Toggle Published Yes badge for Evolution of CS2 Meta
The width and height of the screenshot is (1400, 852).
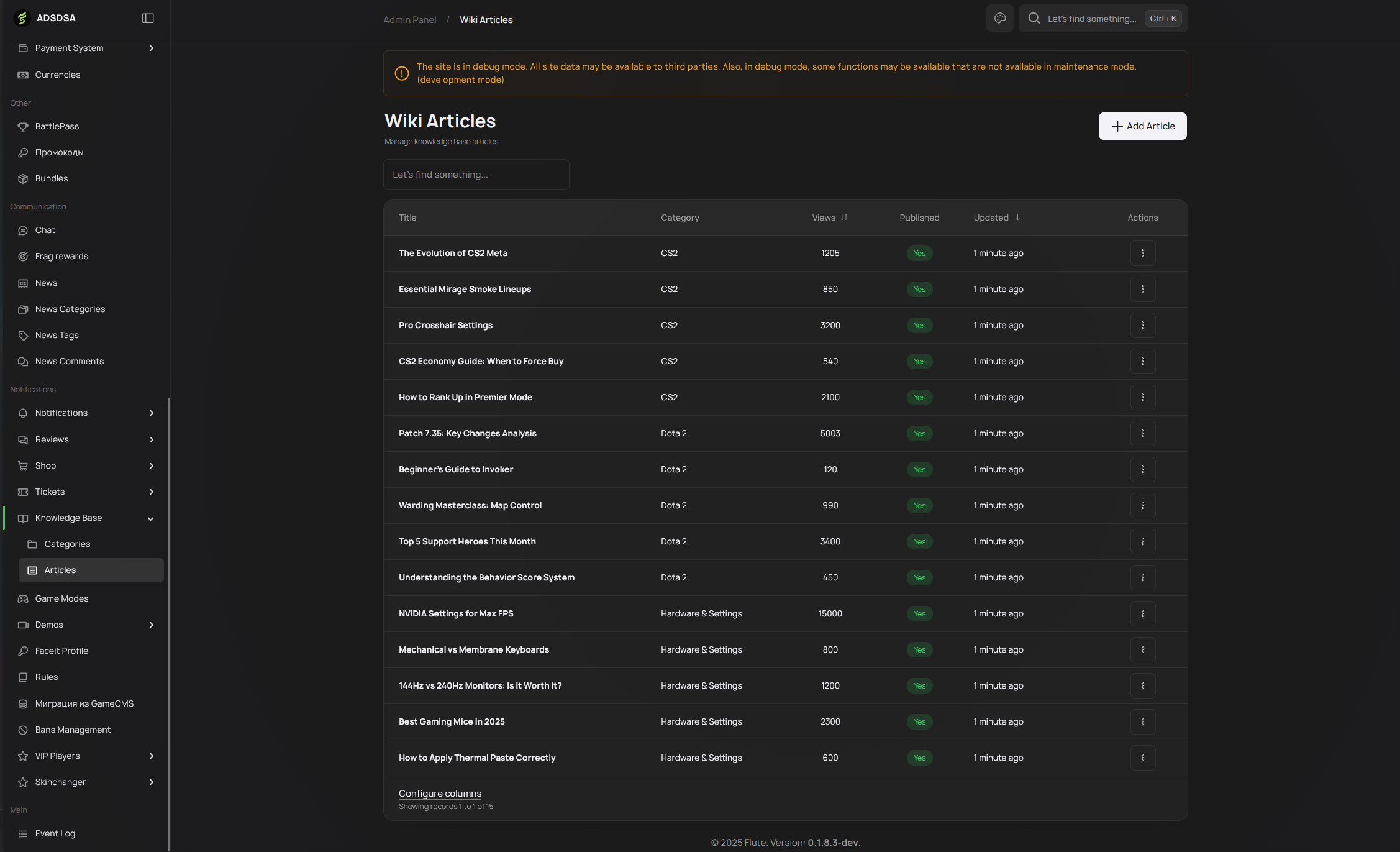pyautogui.click(x=919, y=253)
